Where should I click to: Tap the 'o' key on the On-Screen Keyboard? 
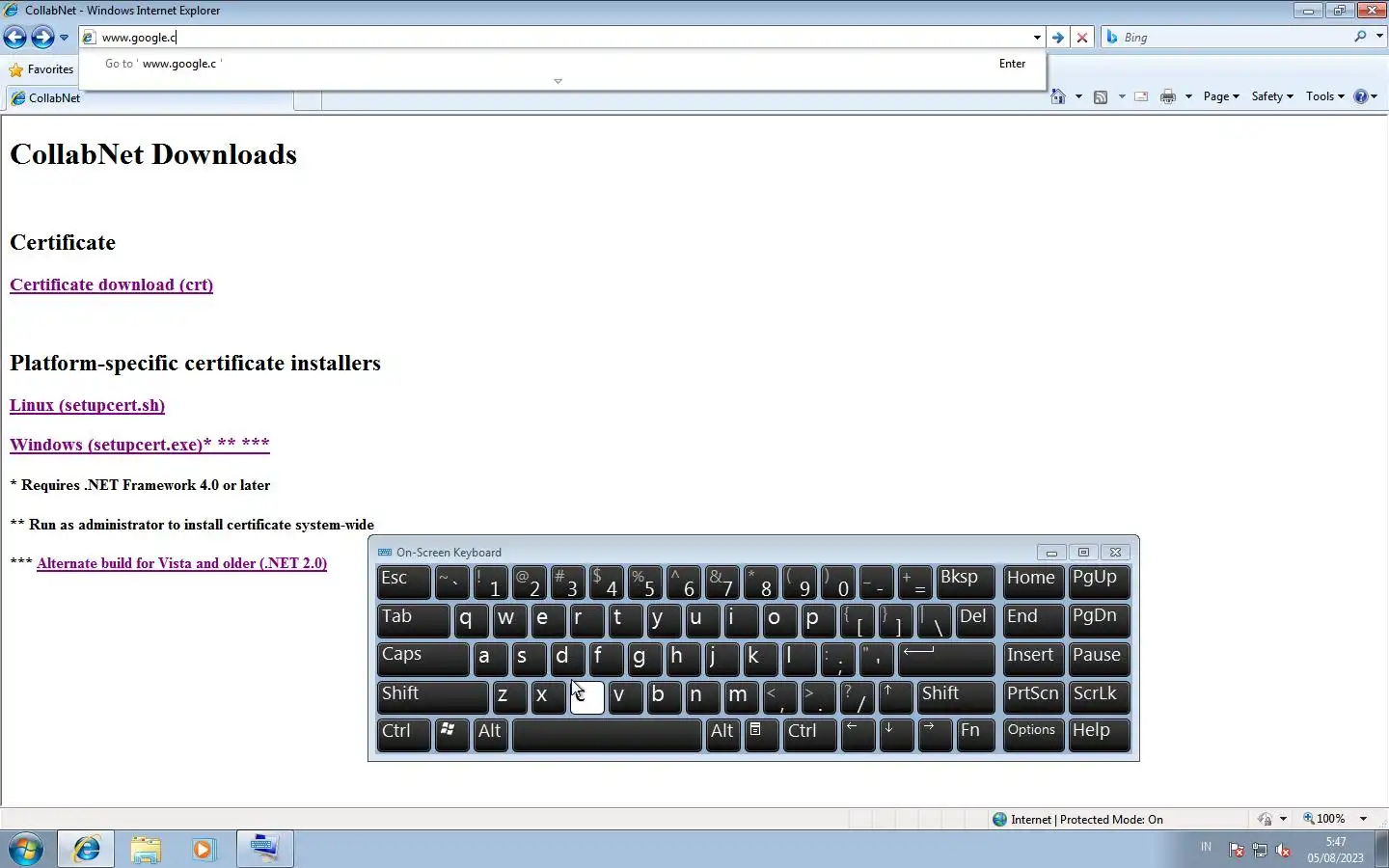pos(779,620)
